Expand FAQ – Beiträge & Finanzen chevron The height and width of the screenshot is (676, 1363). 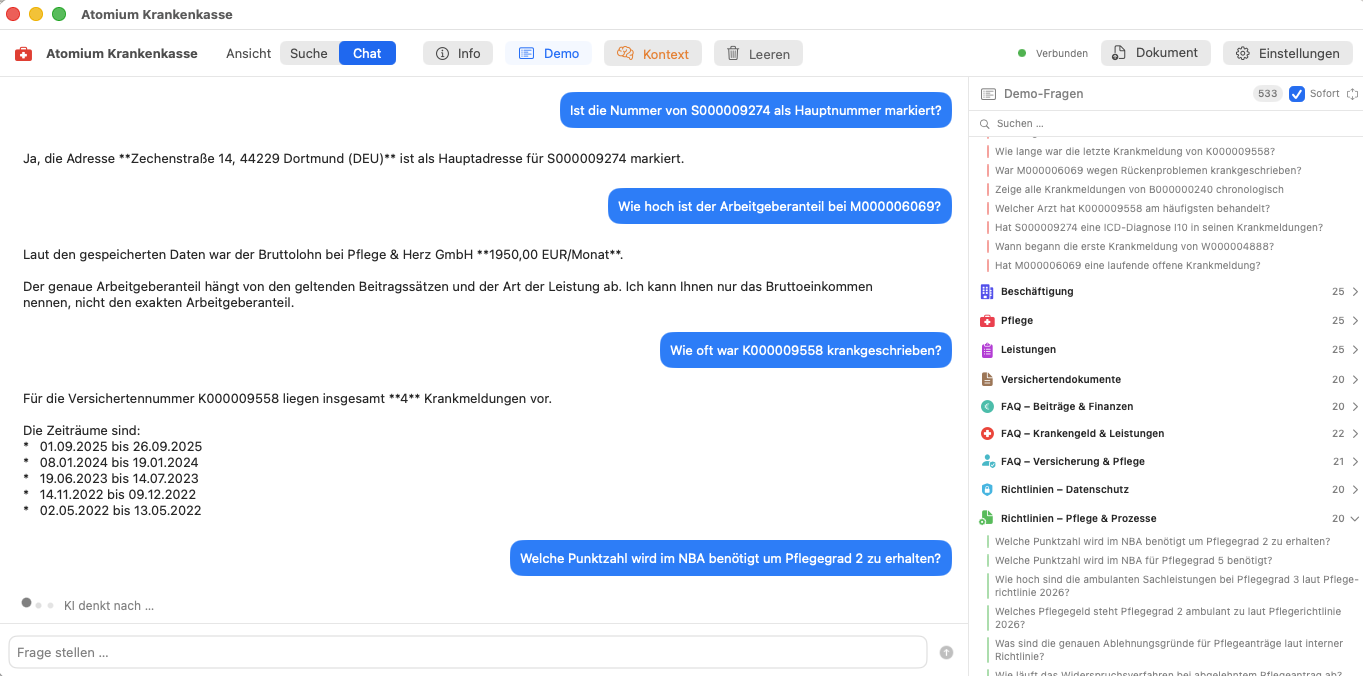tap(1355, 407)
